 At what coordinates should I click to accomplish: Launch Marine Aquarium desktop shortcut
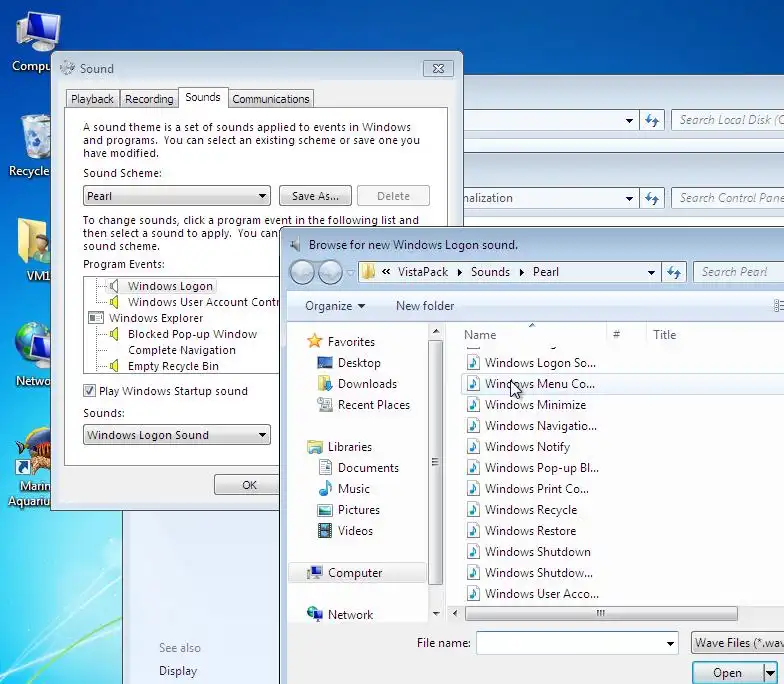click(31, 468)
